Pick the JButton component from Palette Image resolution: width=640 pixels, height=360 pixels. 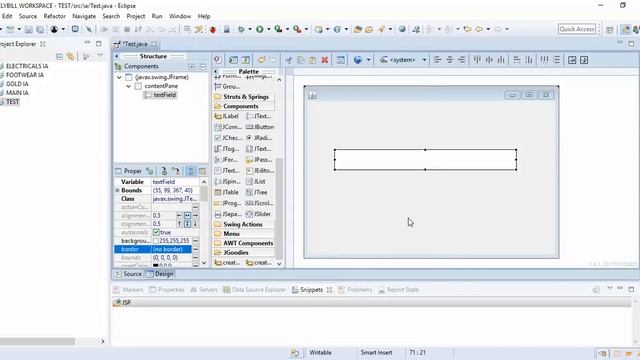pos(260,127)
